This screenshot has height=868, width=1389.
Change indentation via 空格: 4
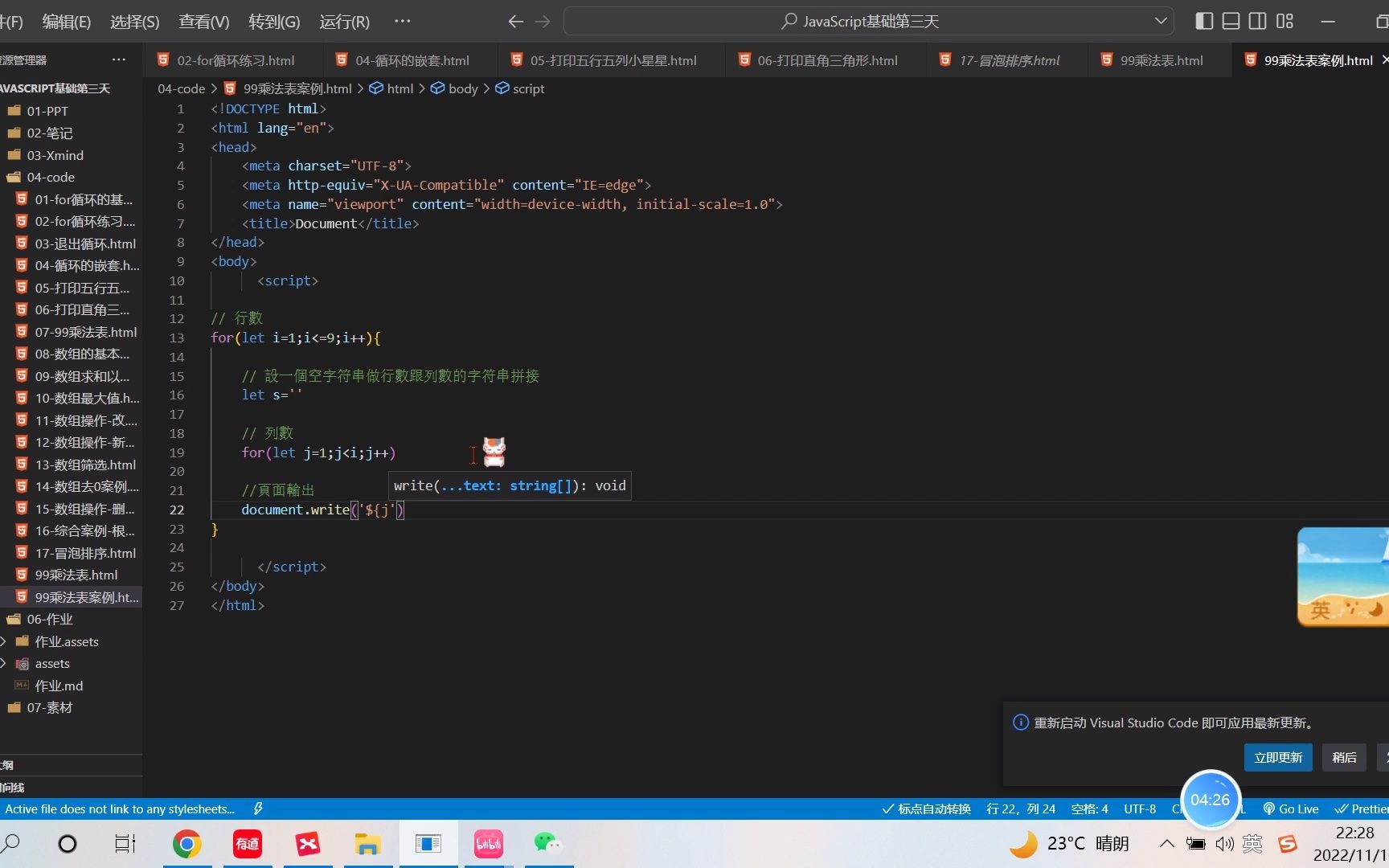1090,809
